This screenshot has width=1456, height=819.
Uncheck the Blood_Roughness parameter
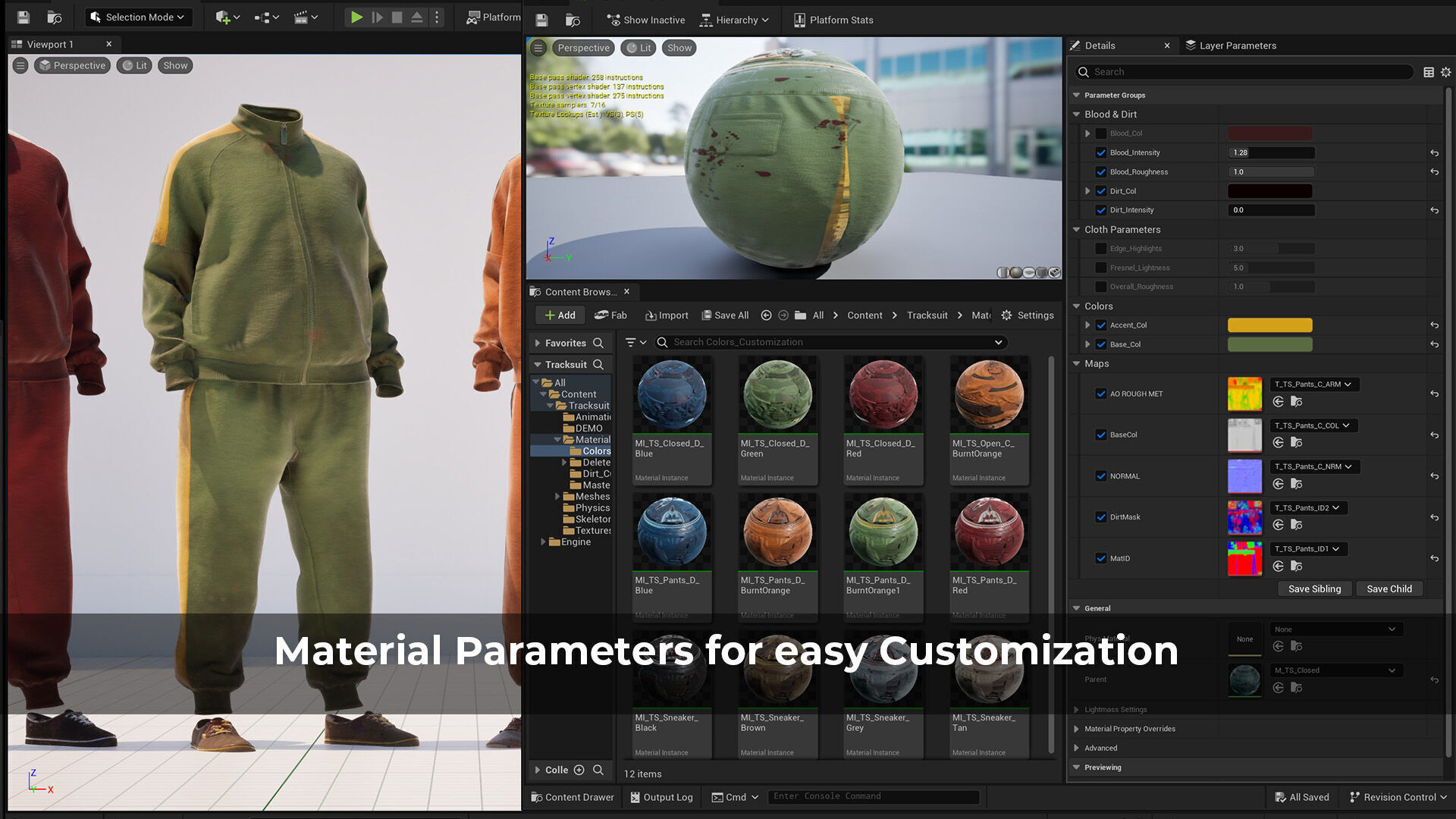click(1101, 172)
